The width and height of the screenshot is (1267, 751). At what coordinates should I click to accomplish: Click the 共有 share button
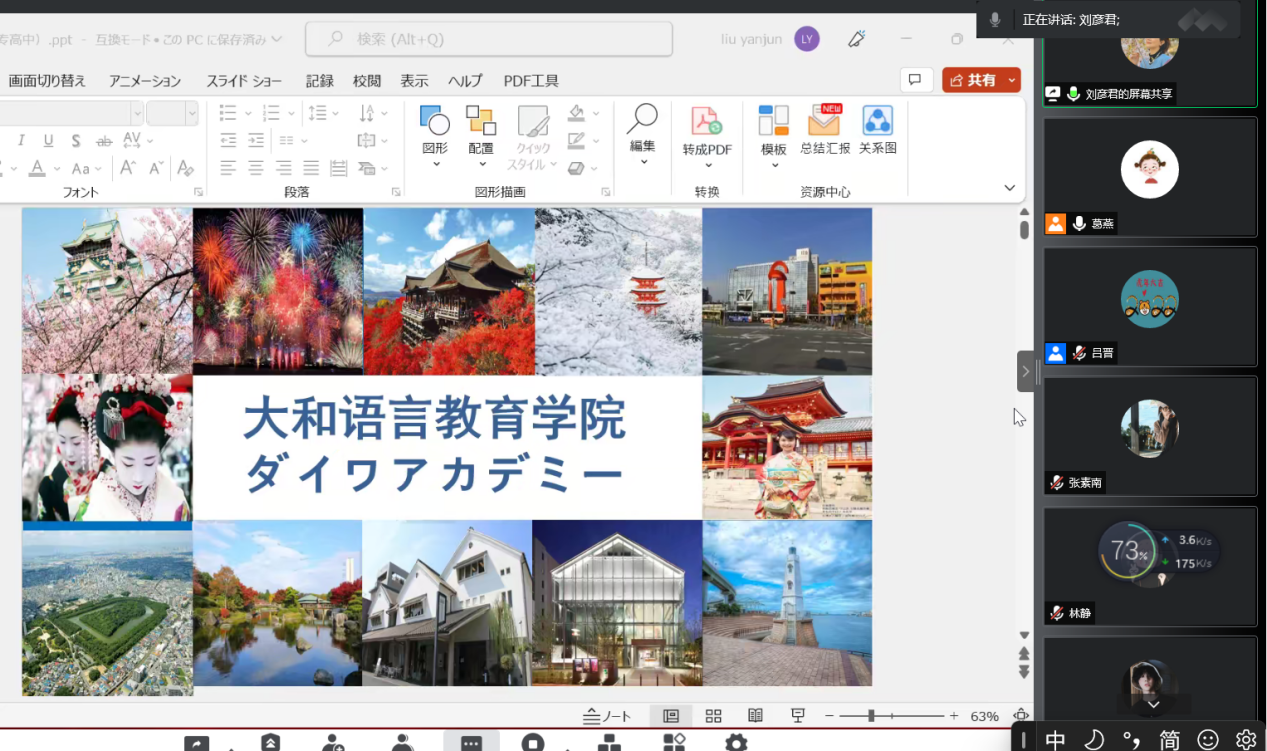[x=973, y=81]
